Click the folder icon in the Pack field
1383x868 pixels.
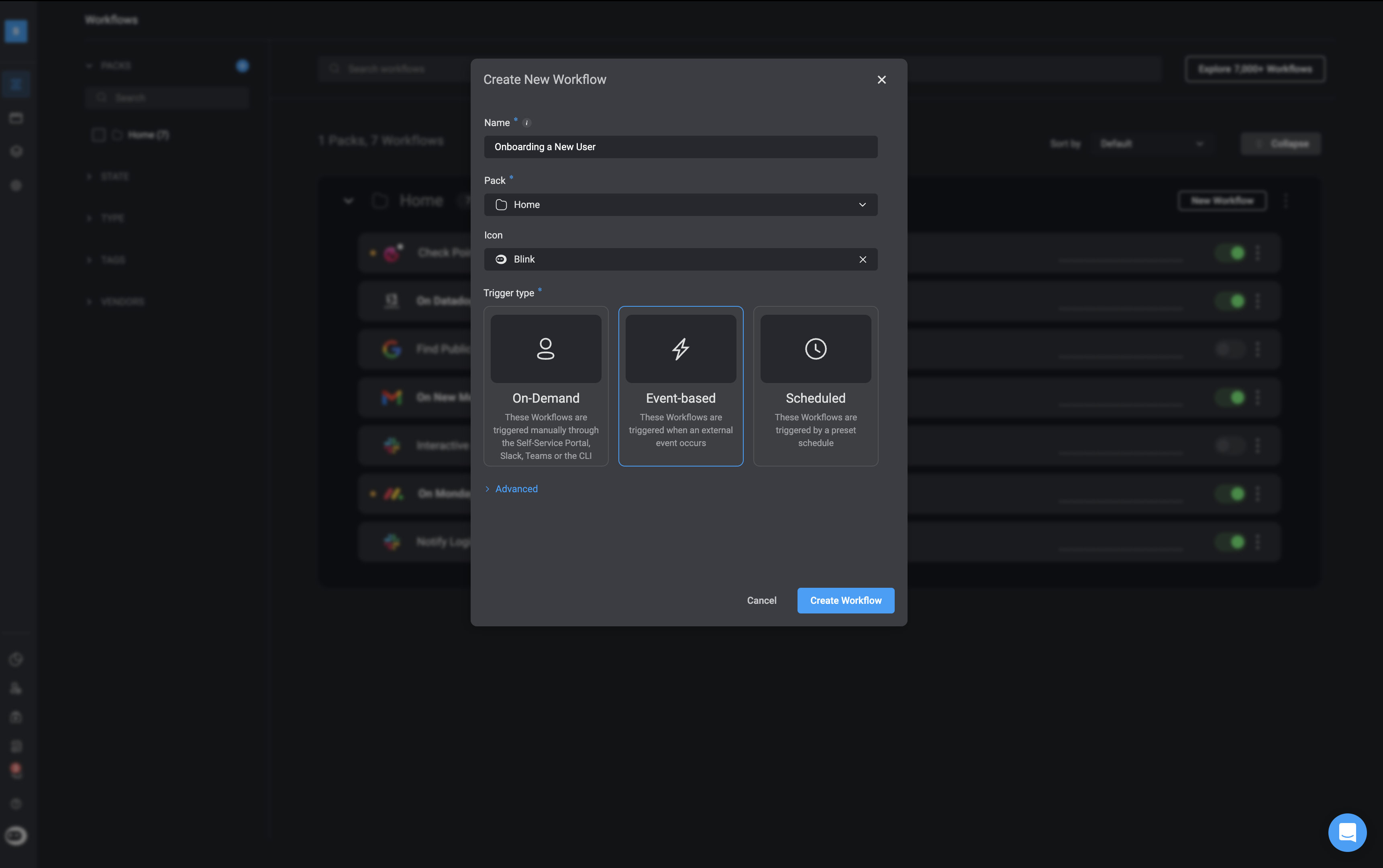coord(501,205)
